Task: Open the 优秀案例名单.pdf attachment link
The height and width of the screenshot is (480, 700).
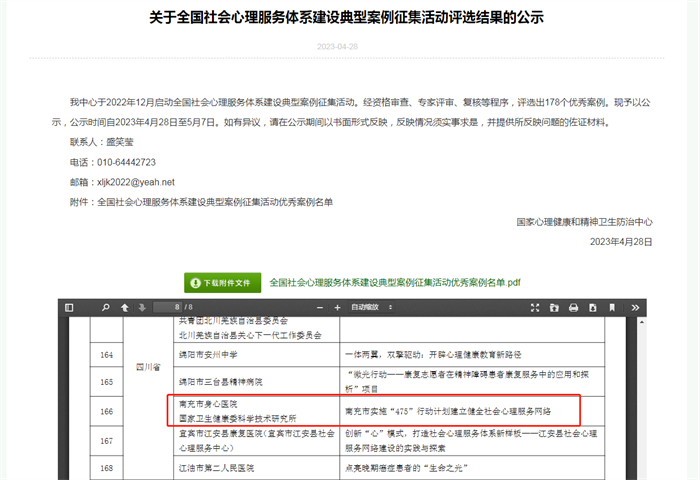Action: (x=394, y=283)
